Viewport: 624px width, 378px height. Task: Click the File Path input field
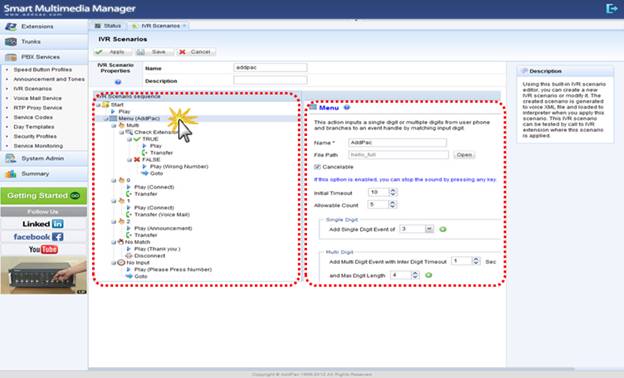399,155
